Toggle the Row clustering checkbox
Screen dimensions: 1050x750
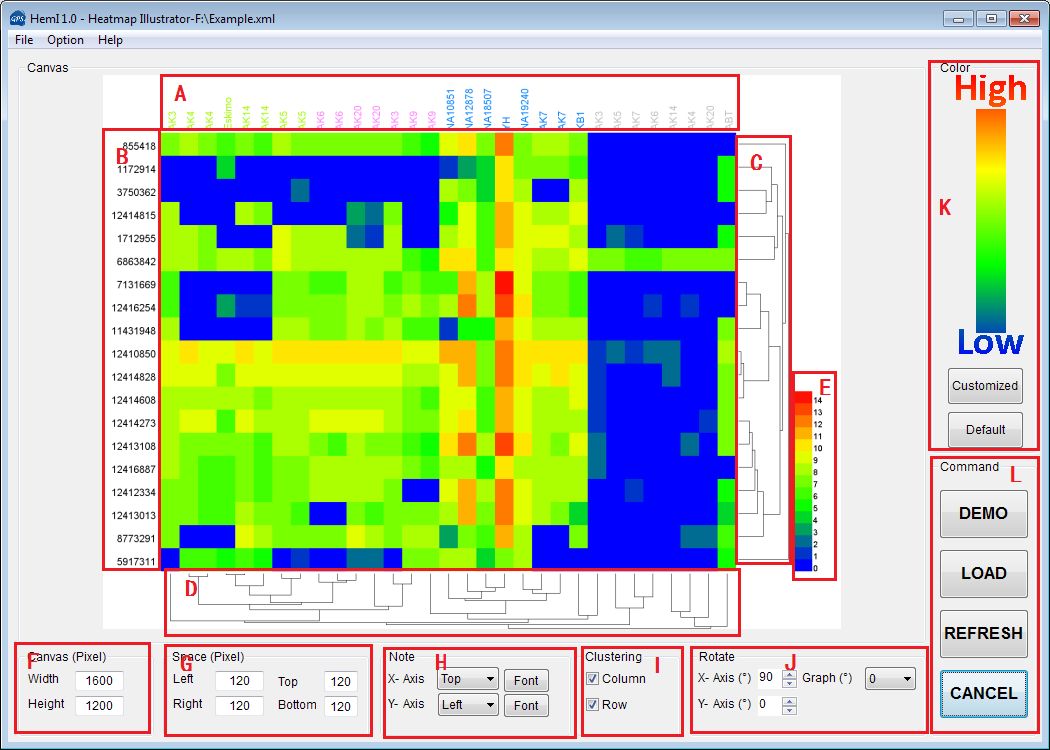click(x=592, y=705)
